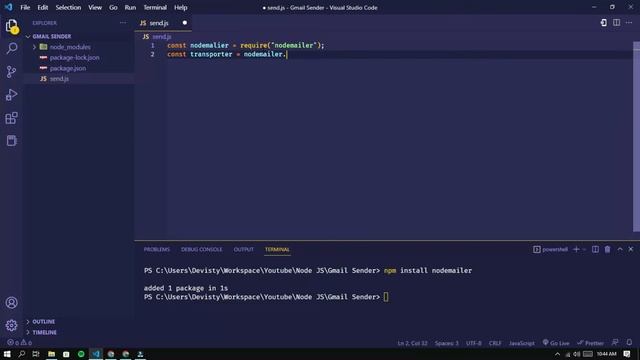Maximize the terminal panel size

(620, 249)
